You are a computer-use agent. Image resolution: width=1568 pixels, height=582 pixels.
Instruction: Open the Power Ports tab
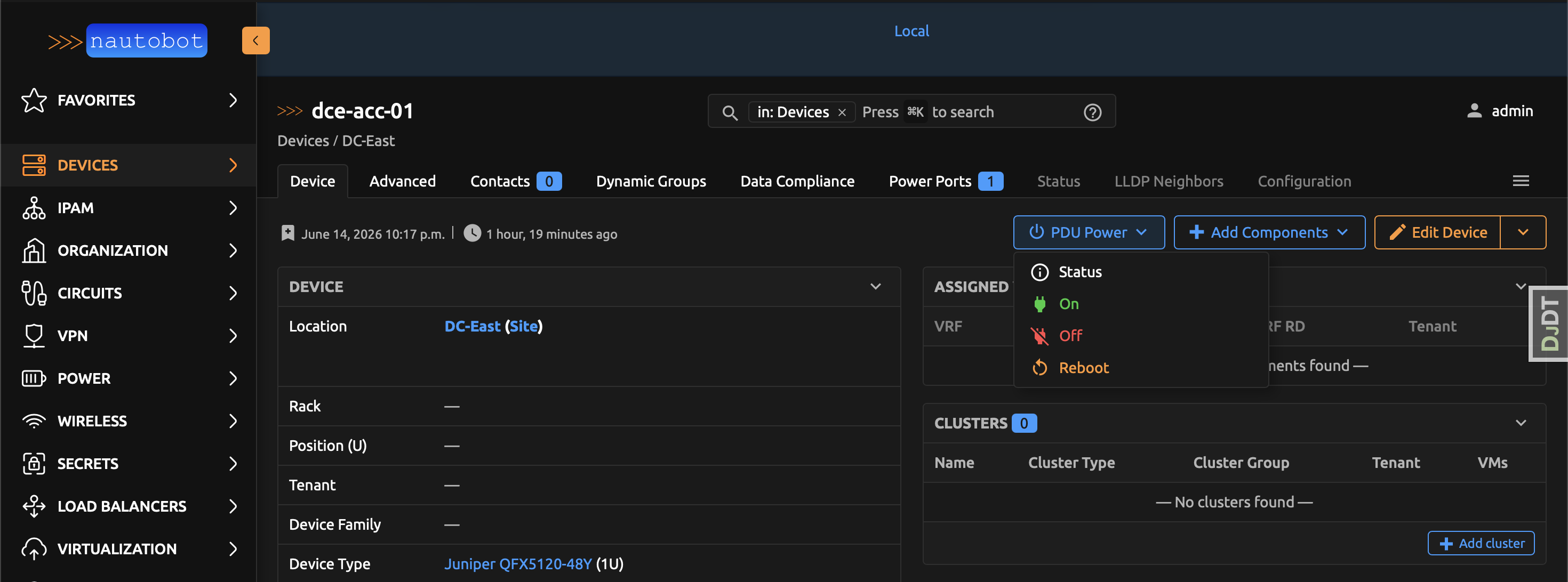point(945,181)
